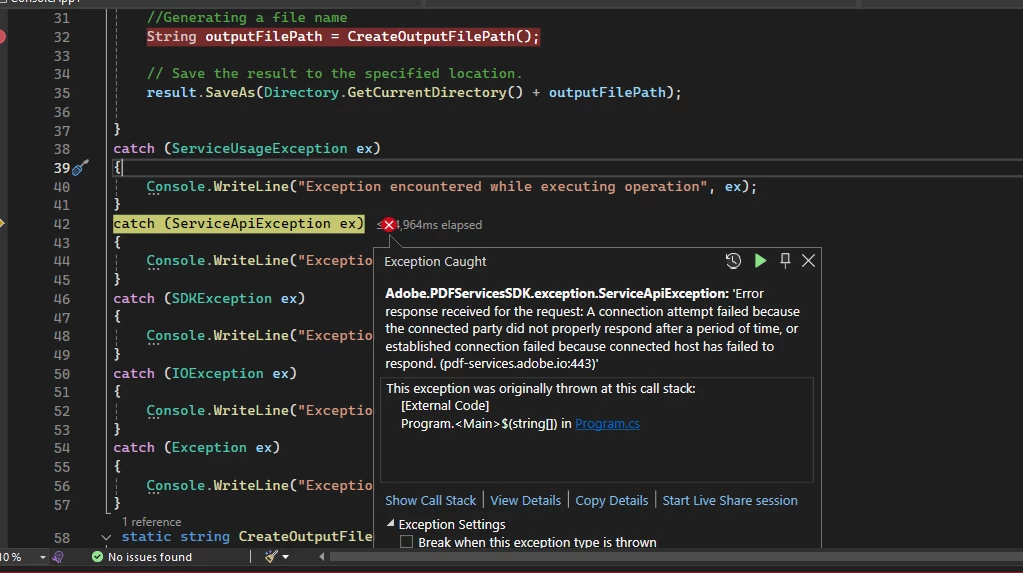Click catch (Exception ex) on line 54
The width and height of the screenshot is (1023, 573).
[196, 448]
